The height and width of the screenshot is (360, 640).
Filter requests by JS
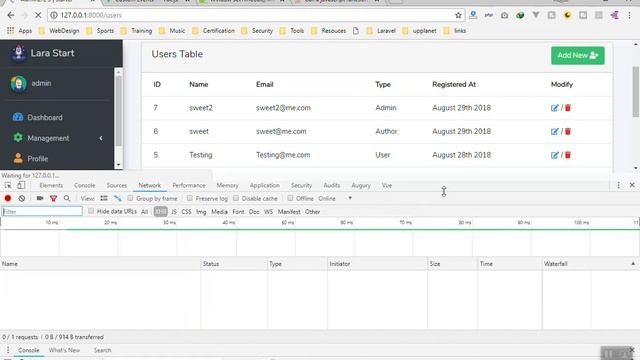[x=174, y=212]
